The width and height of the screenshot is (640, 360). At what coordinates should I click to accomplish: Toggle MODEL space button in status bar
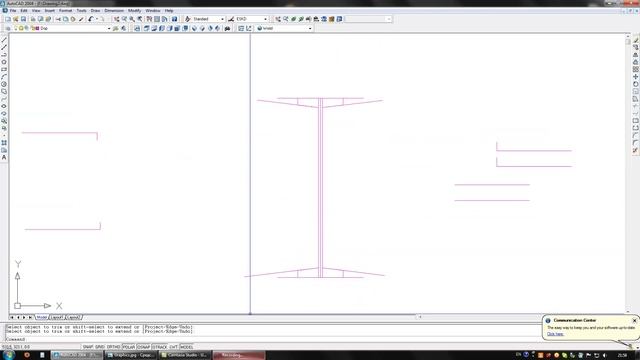click(187, 347)
